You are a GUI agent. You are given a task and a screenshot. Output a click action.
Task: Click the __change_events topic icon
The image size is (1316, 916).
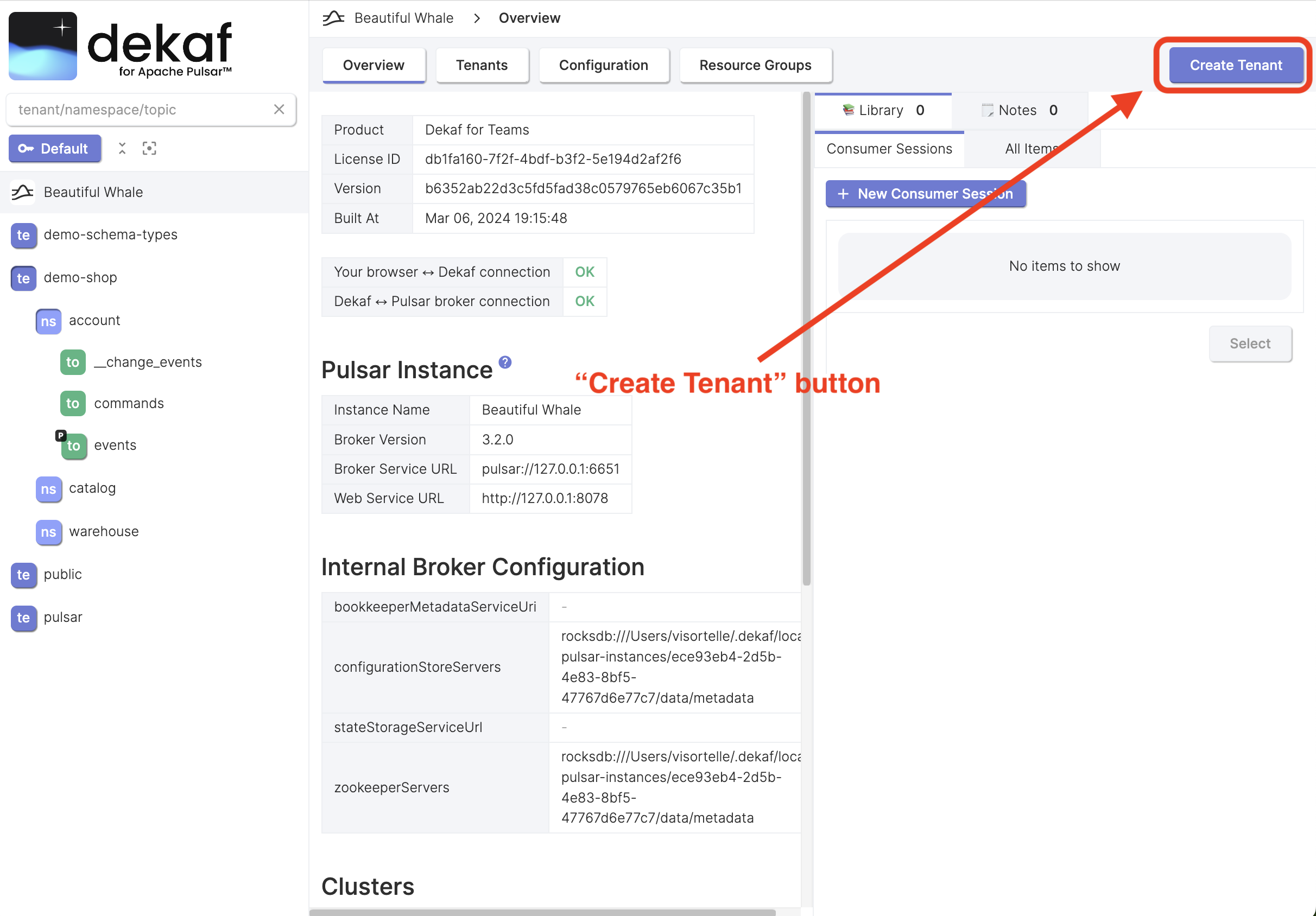pyautogui.click(x=73, y=362)
